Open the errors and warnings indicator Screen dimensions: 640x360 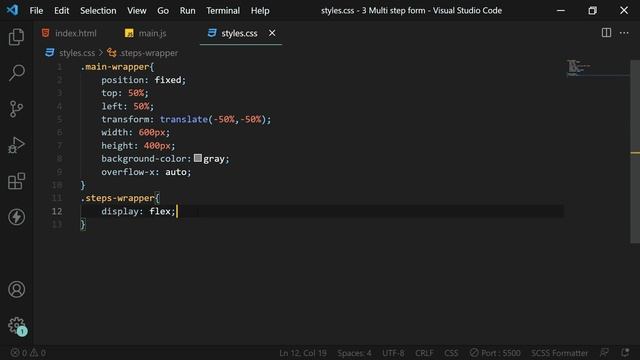click(x=28, y=353)
